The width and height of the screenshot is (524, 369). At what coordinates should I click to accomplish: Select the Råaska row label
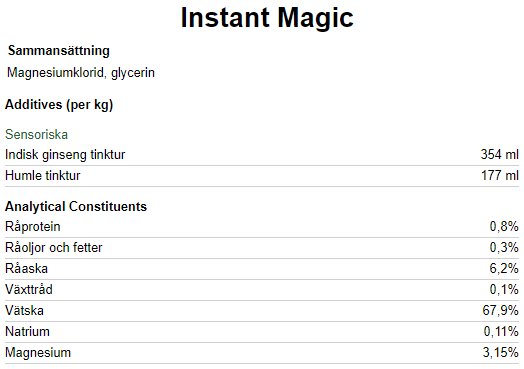26,269
